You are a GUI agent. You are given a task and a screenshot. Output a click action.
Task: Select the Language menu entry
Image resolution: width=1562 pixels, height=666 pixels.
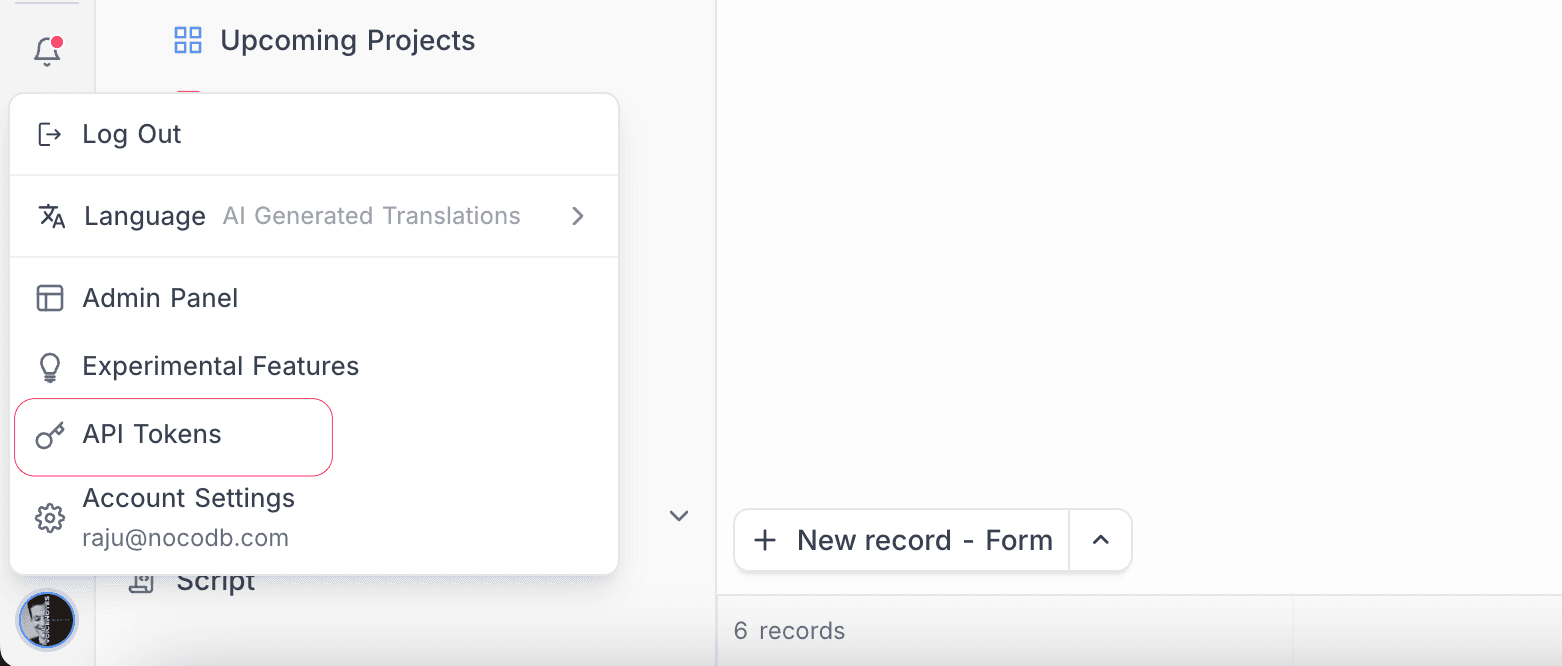(145, 216)
